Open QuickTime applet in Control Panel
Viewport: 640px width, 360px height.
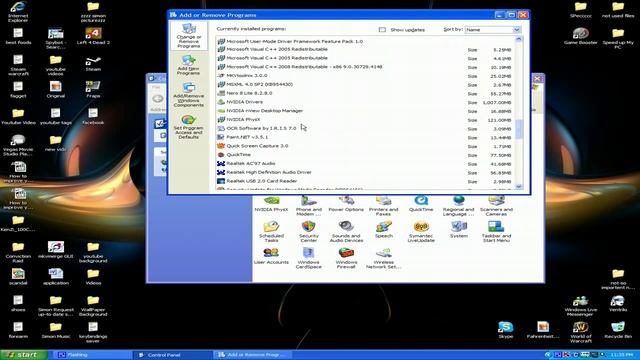[421, 204]
